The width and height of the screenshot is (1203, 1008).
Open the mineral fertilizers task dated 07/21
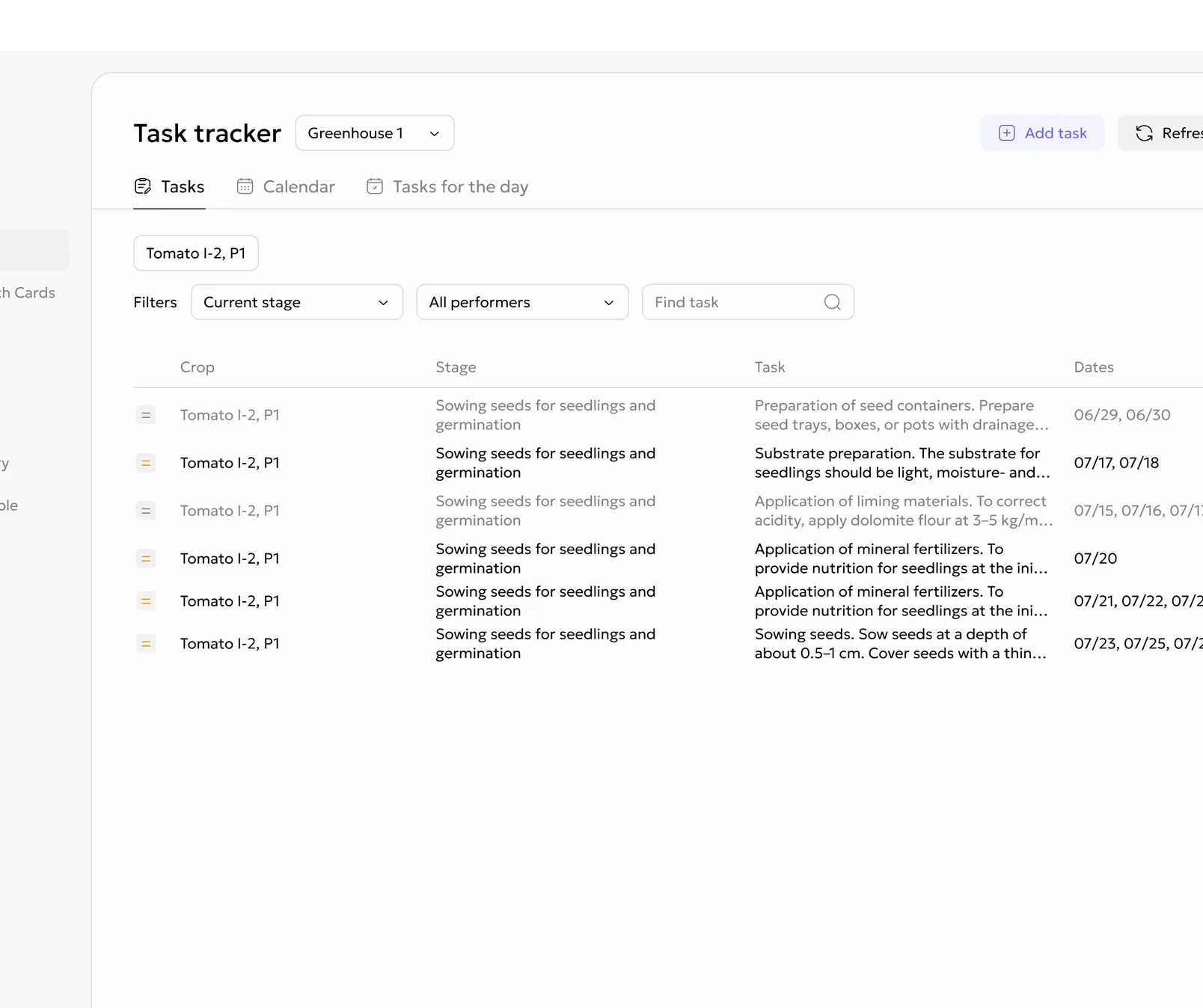[x=902, y=601]
